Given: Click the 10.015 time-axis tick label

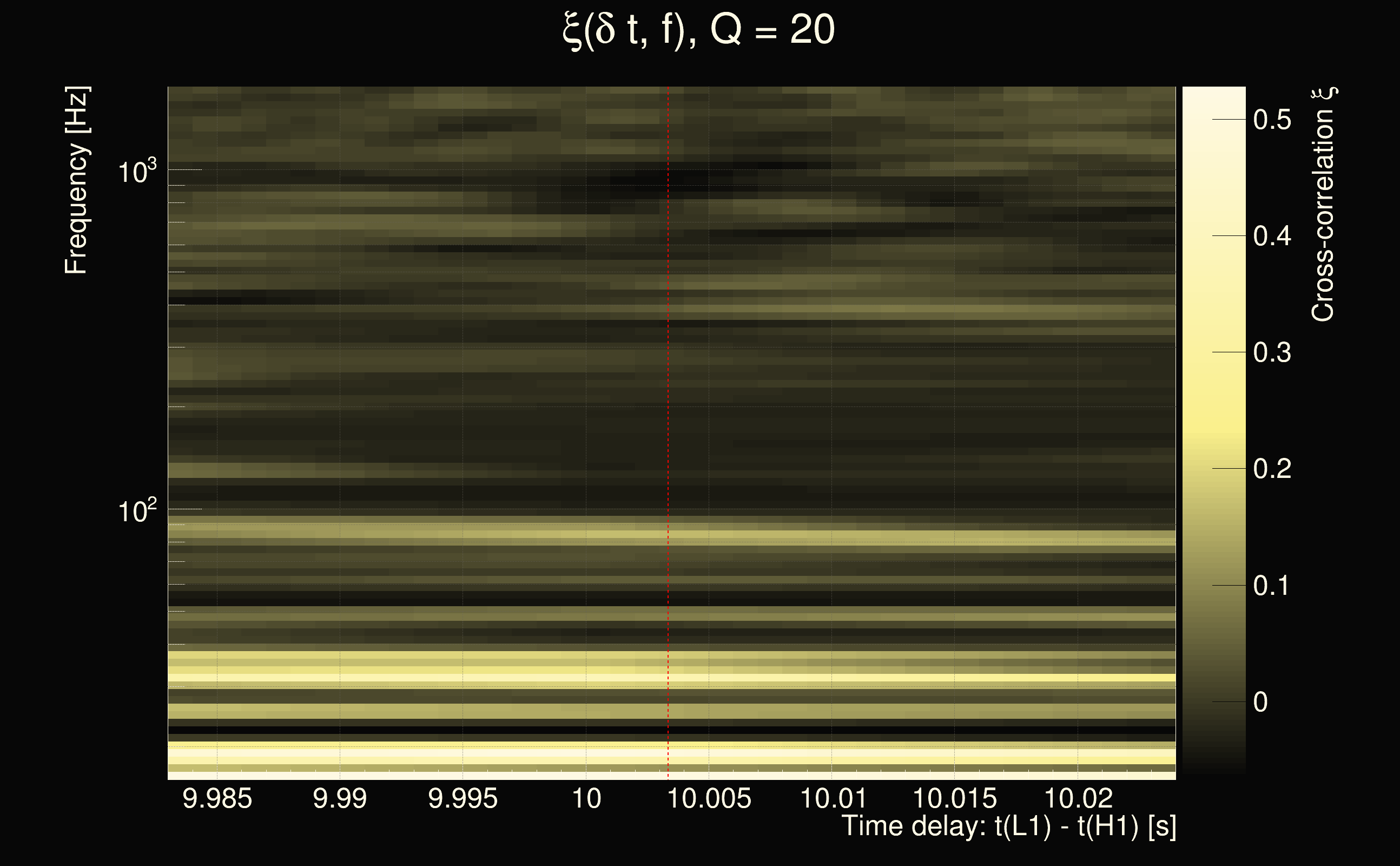Looking at the screenshot, I should 954,798.
